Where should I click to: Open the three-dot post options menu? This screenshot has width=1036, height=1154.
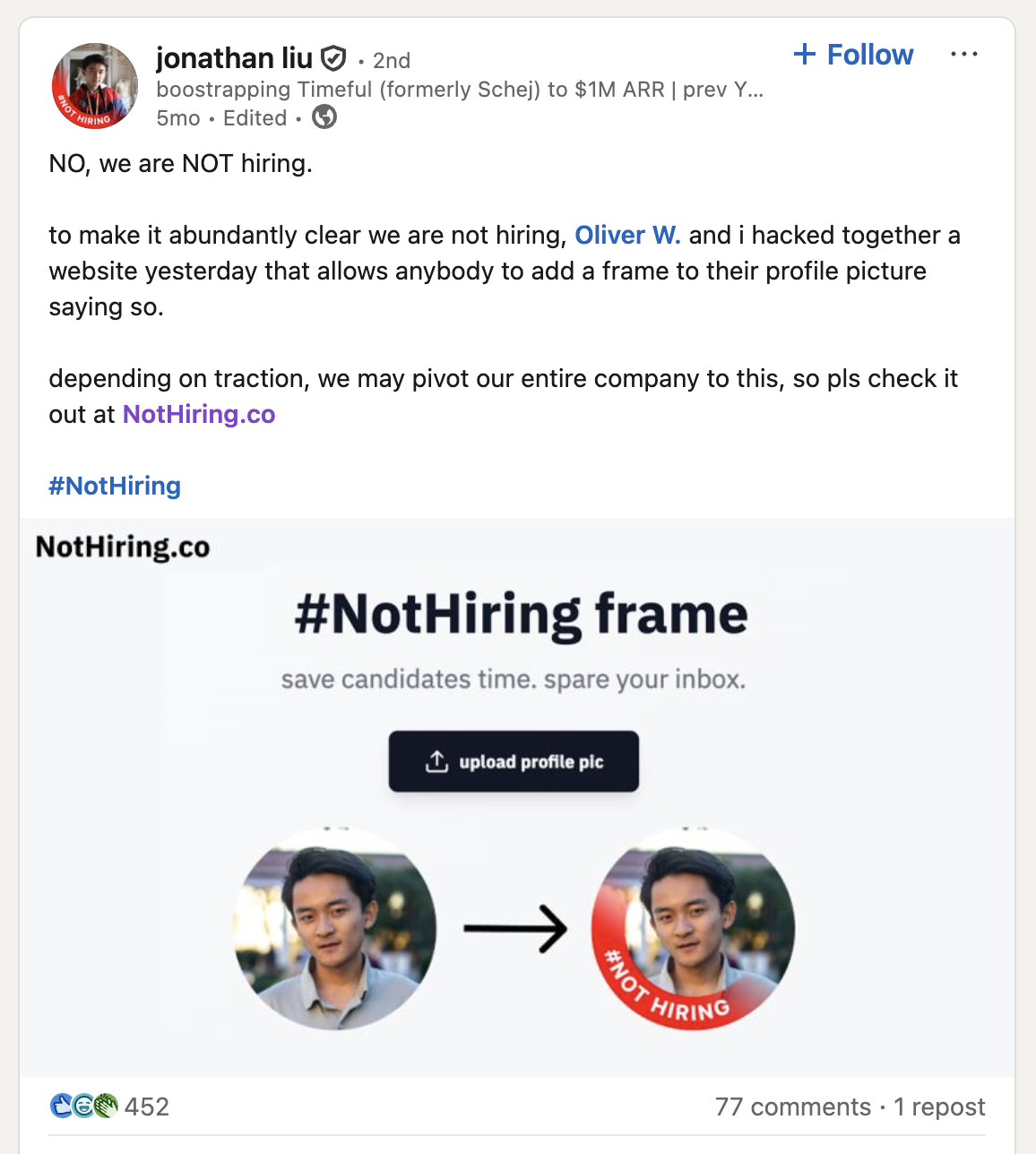point(964,55)
